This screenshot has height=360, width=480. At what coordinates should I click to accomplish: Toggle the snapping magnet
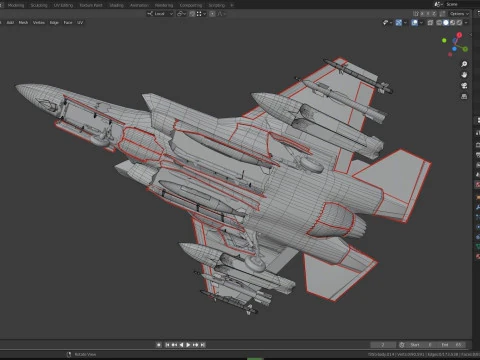(x=192, y=14)
